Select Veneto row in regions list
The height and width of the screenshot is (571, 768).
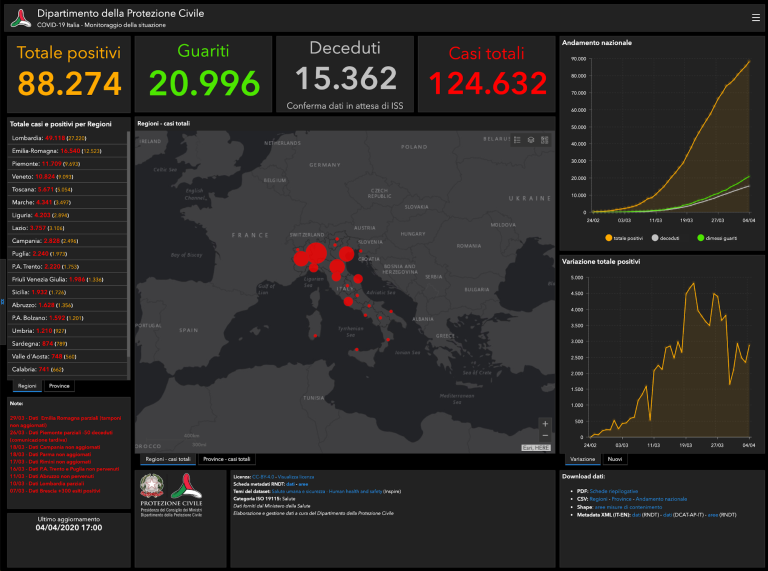[x=68, y=176]
